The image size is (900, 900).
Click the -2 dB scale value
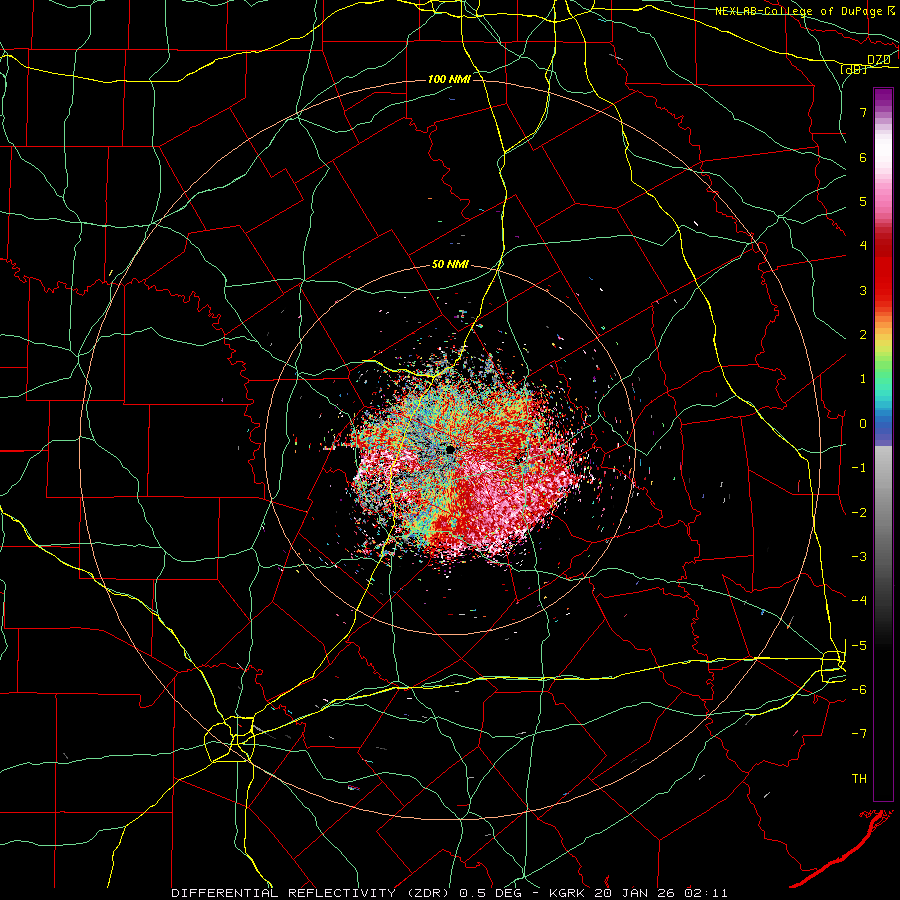pyautogui.click(x=859, y=513)
